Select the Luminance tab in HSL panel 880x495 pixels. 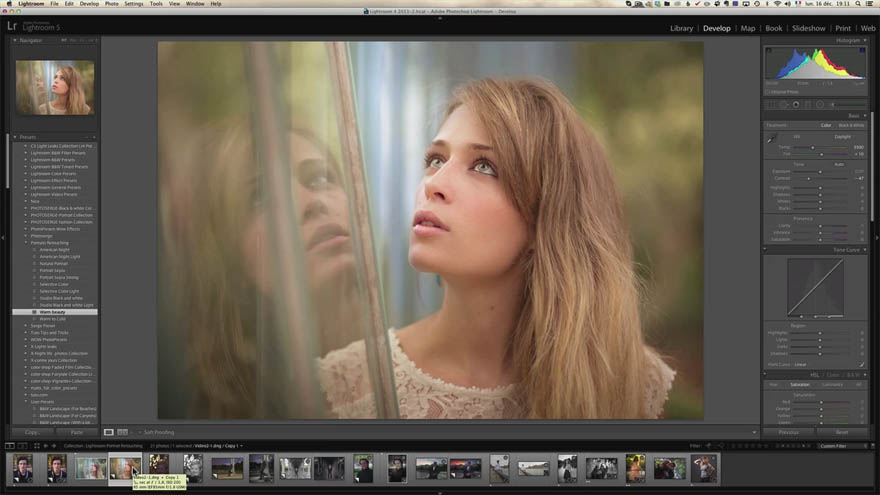(832, 384)
